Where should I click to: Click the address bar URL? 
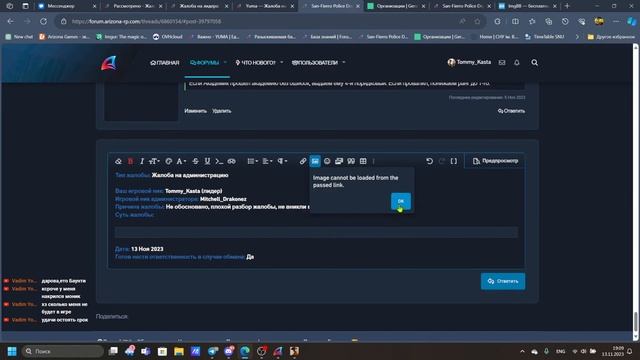click(x=147, y=21)
